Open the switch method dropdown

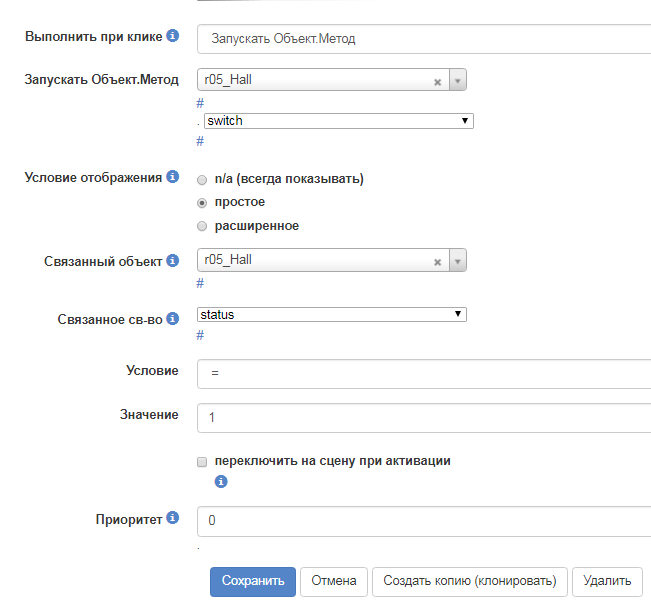(x=337, y=121)
